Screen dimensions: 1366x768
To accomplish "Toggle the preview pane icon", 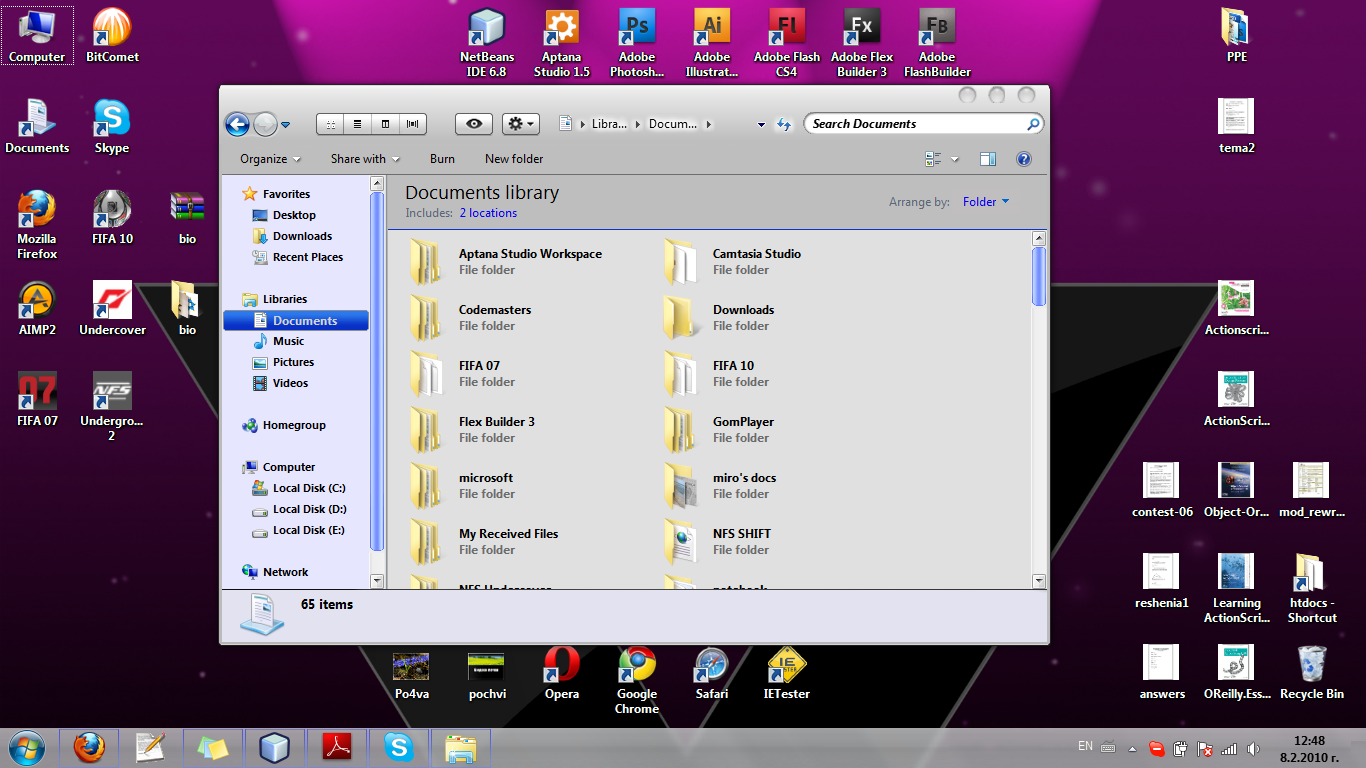I will coord(988,159).
